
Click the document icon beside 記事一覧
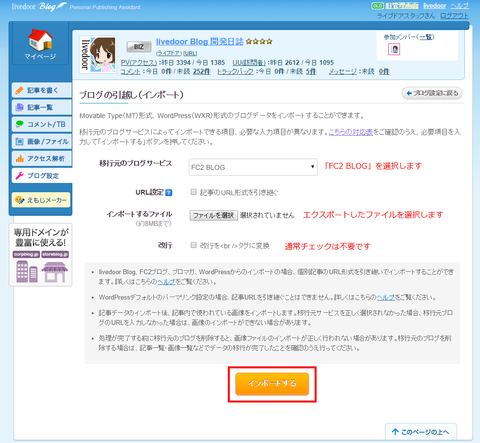[20, 107]
